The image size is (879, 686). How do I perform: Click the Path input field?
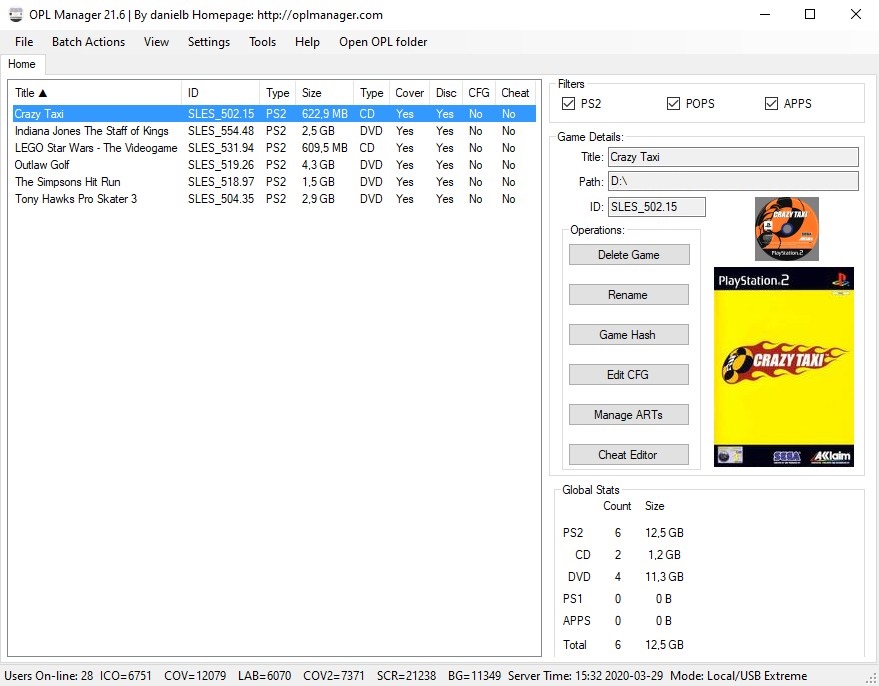(733, 181)
